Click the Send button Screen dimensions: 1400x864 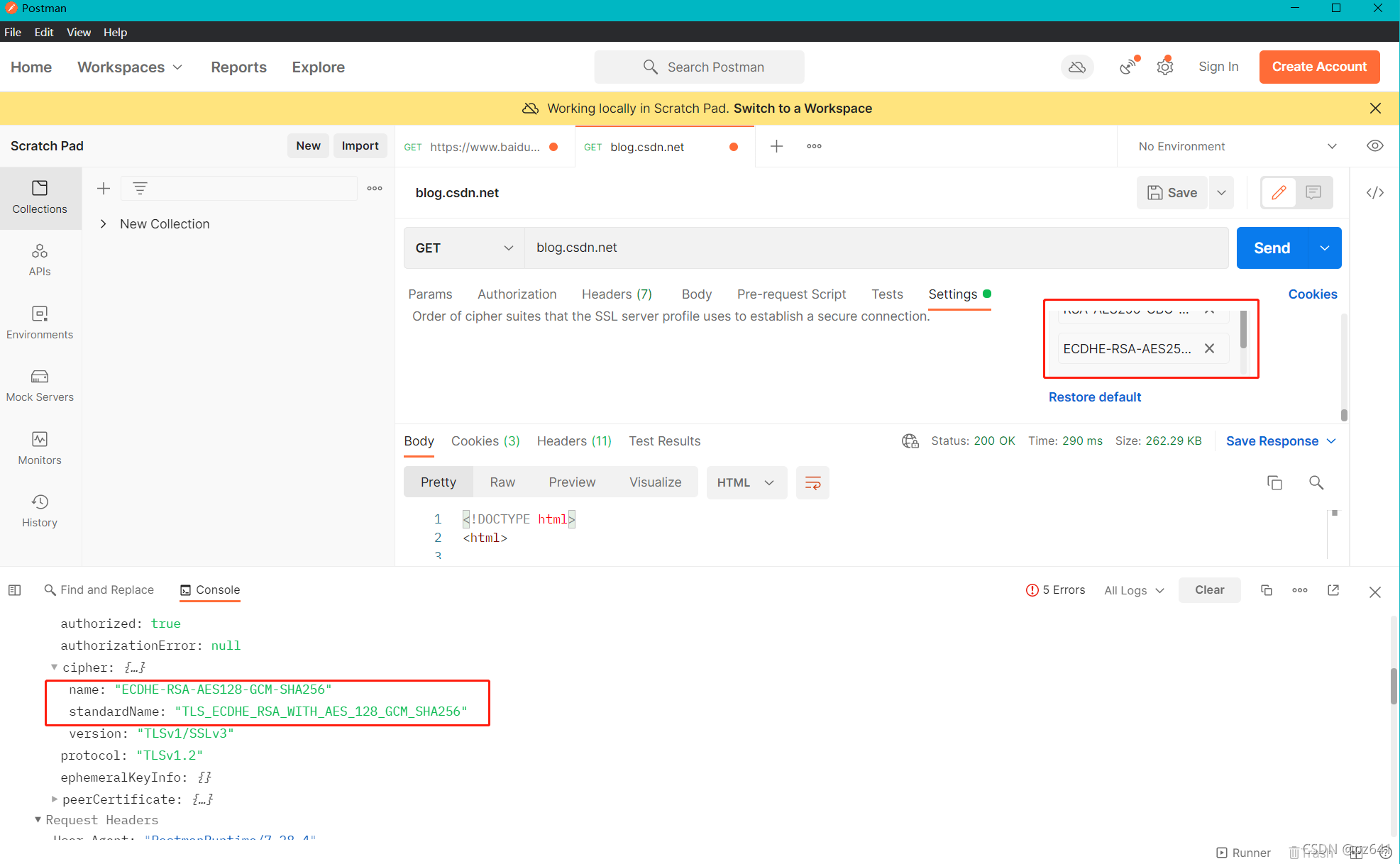(1272, 248)
